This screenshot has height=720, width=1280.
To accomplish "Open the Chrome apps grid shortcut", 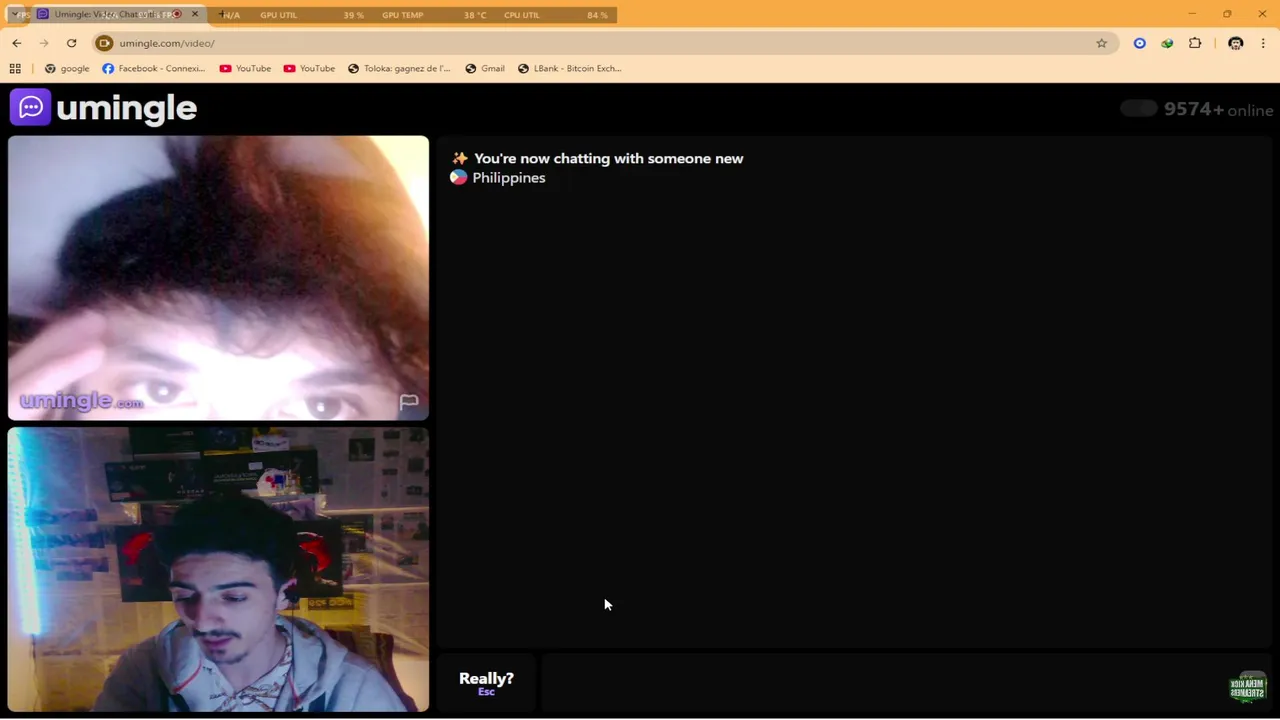I will click(15, 68).
